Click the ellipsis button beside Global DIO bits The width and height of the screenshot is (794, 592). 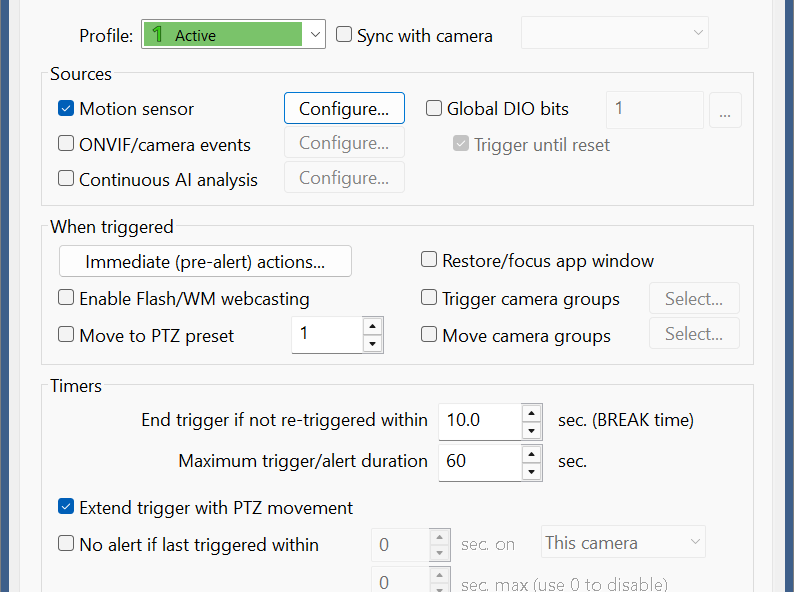pos(725,109)
